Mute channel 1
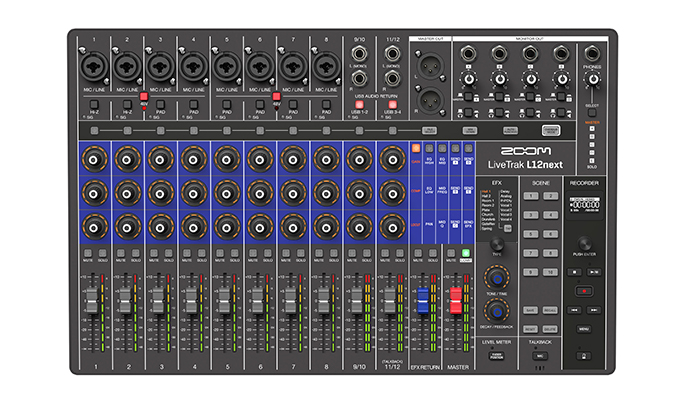 click(86, 255)
